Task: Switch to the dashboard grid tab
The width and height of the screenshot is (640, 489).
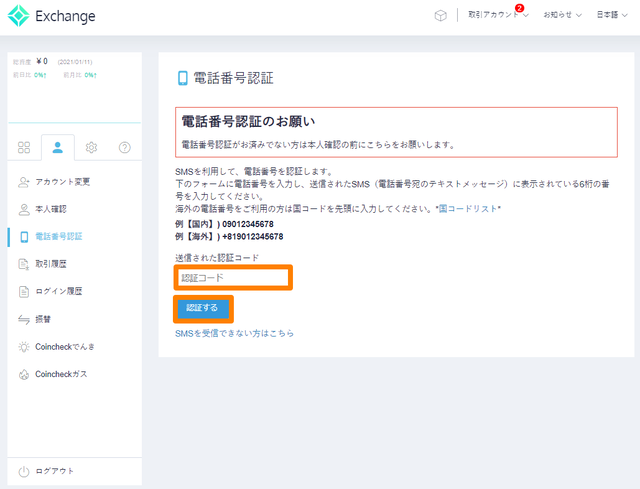Action: click(x=24, y=147)
